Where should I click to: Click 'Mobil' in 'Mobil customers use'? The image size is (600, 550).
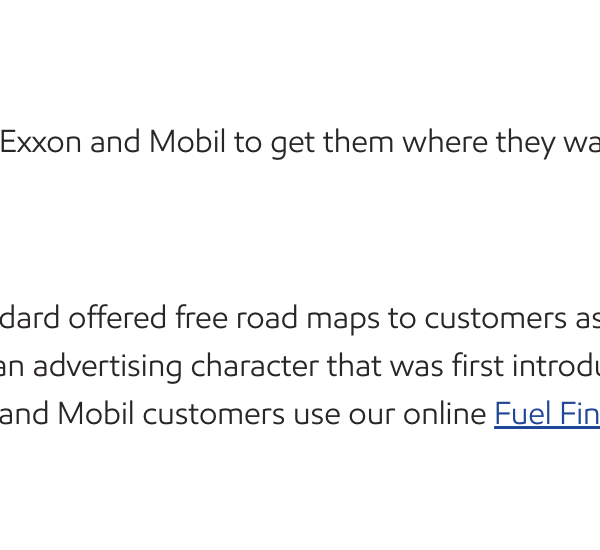click(96, 414)
